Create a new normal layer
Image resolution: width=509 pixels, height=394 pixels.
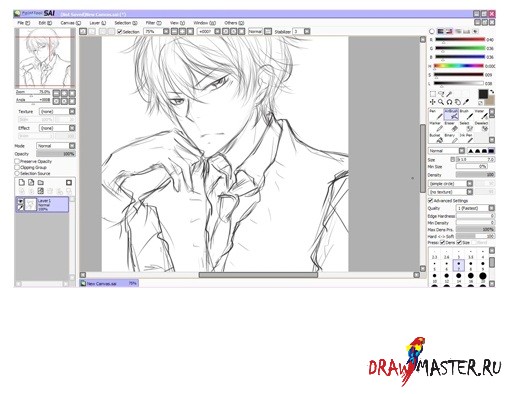tap(22, 182)
